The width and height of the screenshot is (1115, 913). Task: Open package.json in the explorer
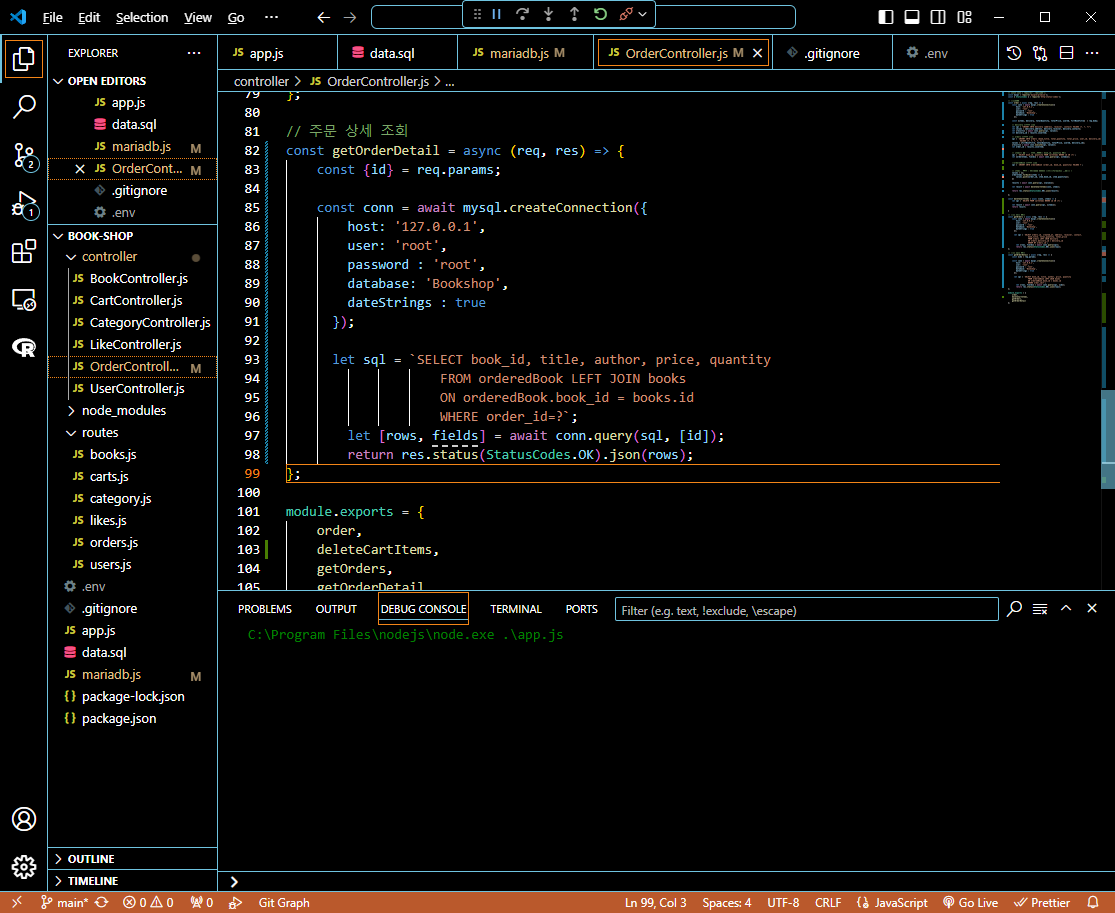[119, 719]
